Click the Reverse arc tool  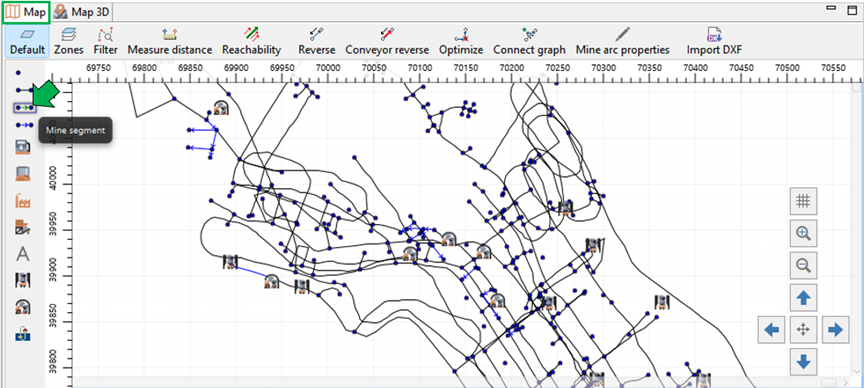[317, 42]
